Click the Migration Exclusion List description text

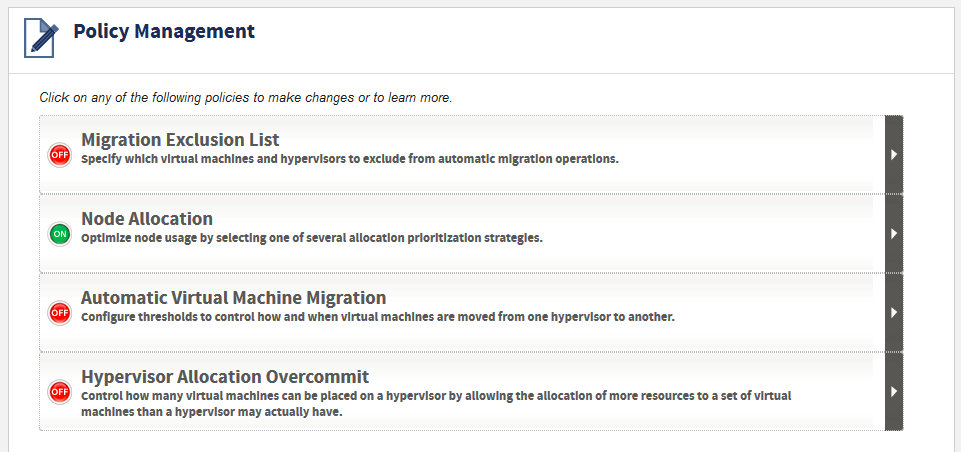(350, 159)
